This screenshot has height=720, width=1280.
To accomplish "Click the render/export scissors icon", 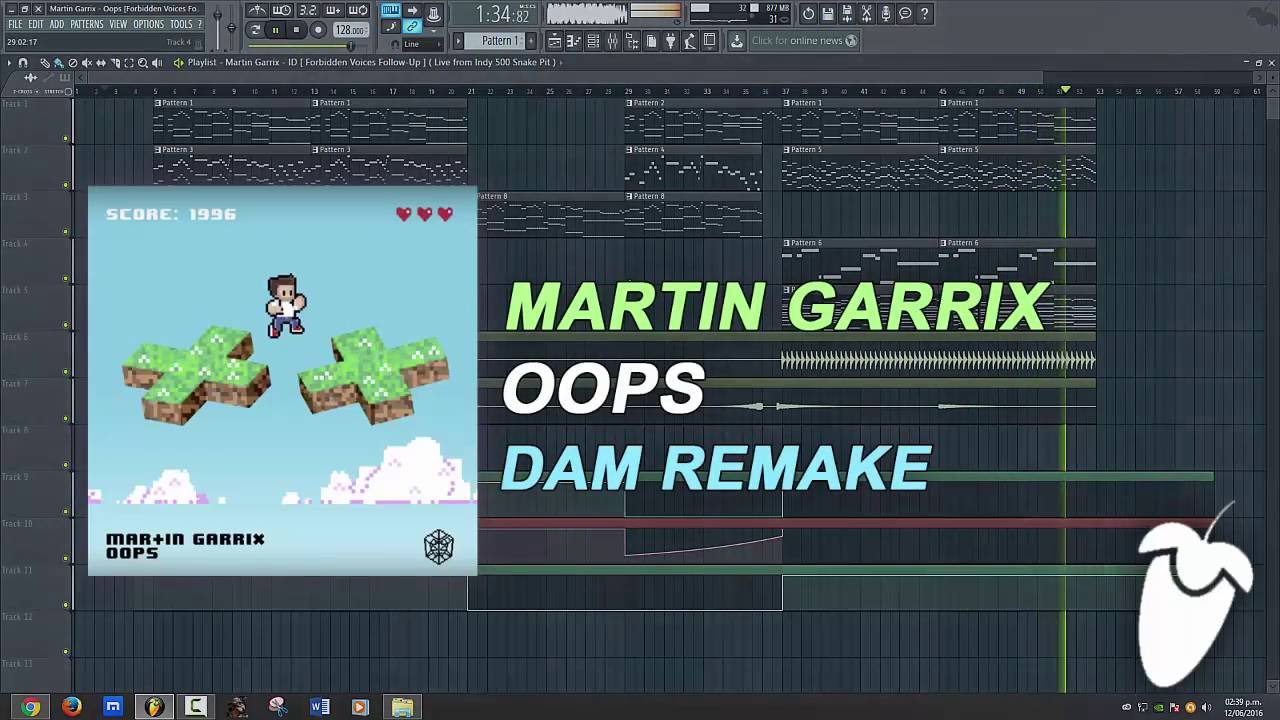I will pyautogui.click(x=867, y=14).
